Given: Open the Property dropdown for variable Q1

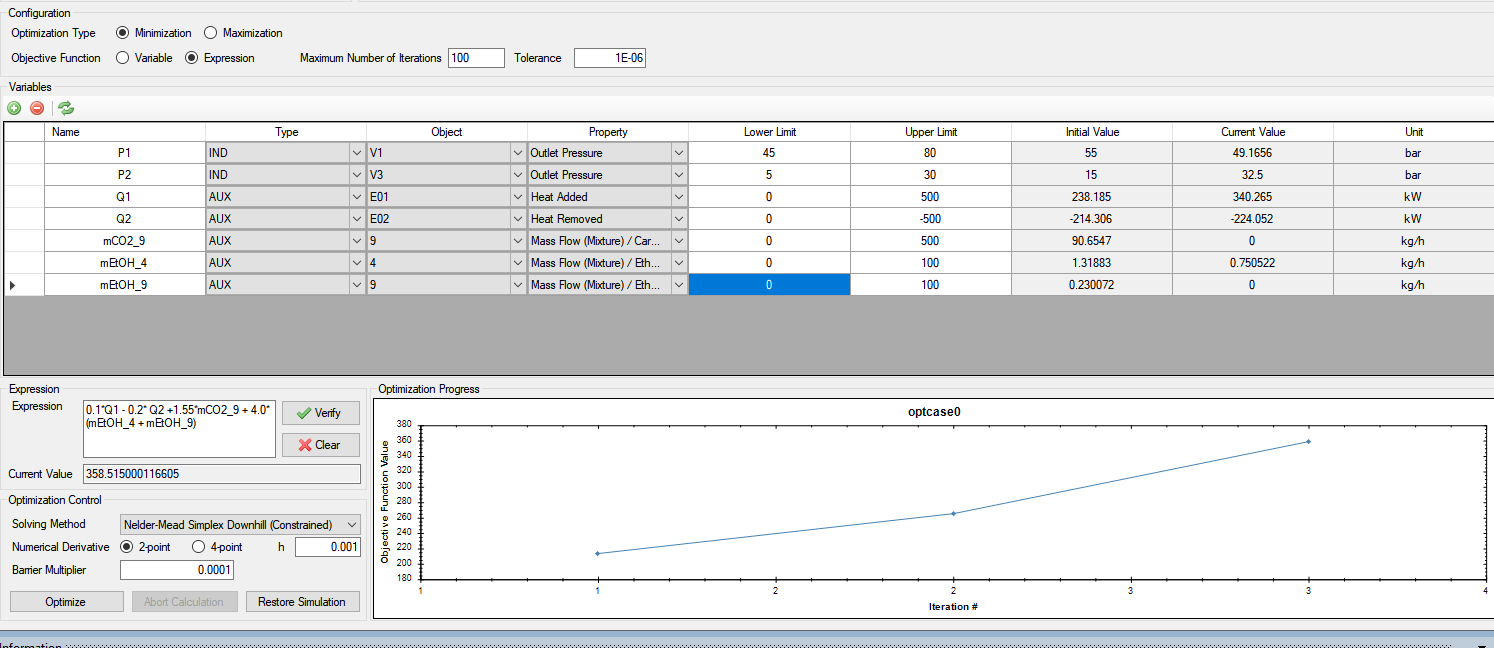Looking at the screenshot, I should pos(679,196).
